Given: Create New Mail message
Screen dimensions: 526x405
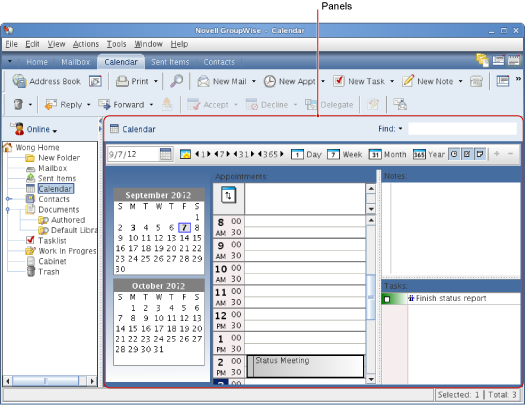Looking at the screenshot, I should pyautogui.click(x=222, y=81).
